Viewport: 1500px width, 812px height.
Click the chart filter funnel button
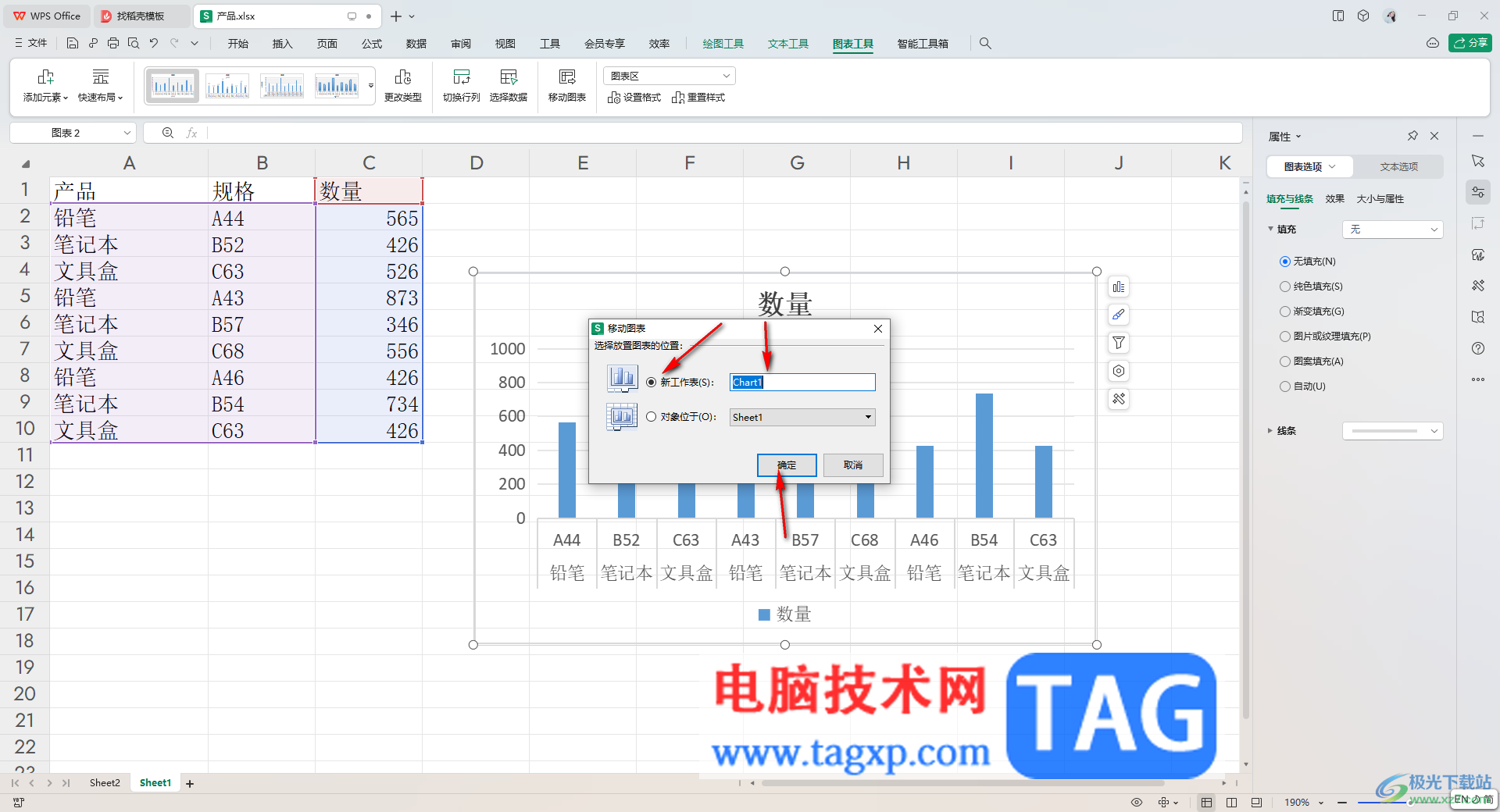pyautogui.click(x=1119, y=343)
